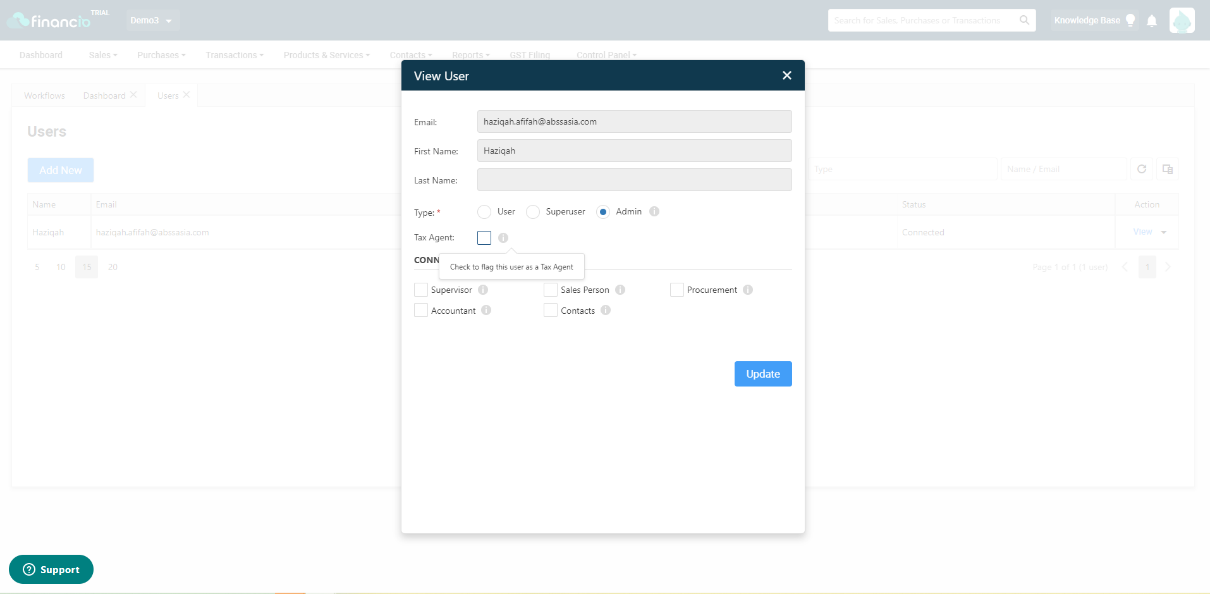Image resolution: width=1210 pixels, height=594 pixels.
Task: Switch to the Workflows tab
Action: pos(44,96)
